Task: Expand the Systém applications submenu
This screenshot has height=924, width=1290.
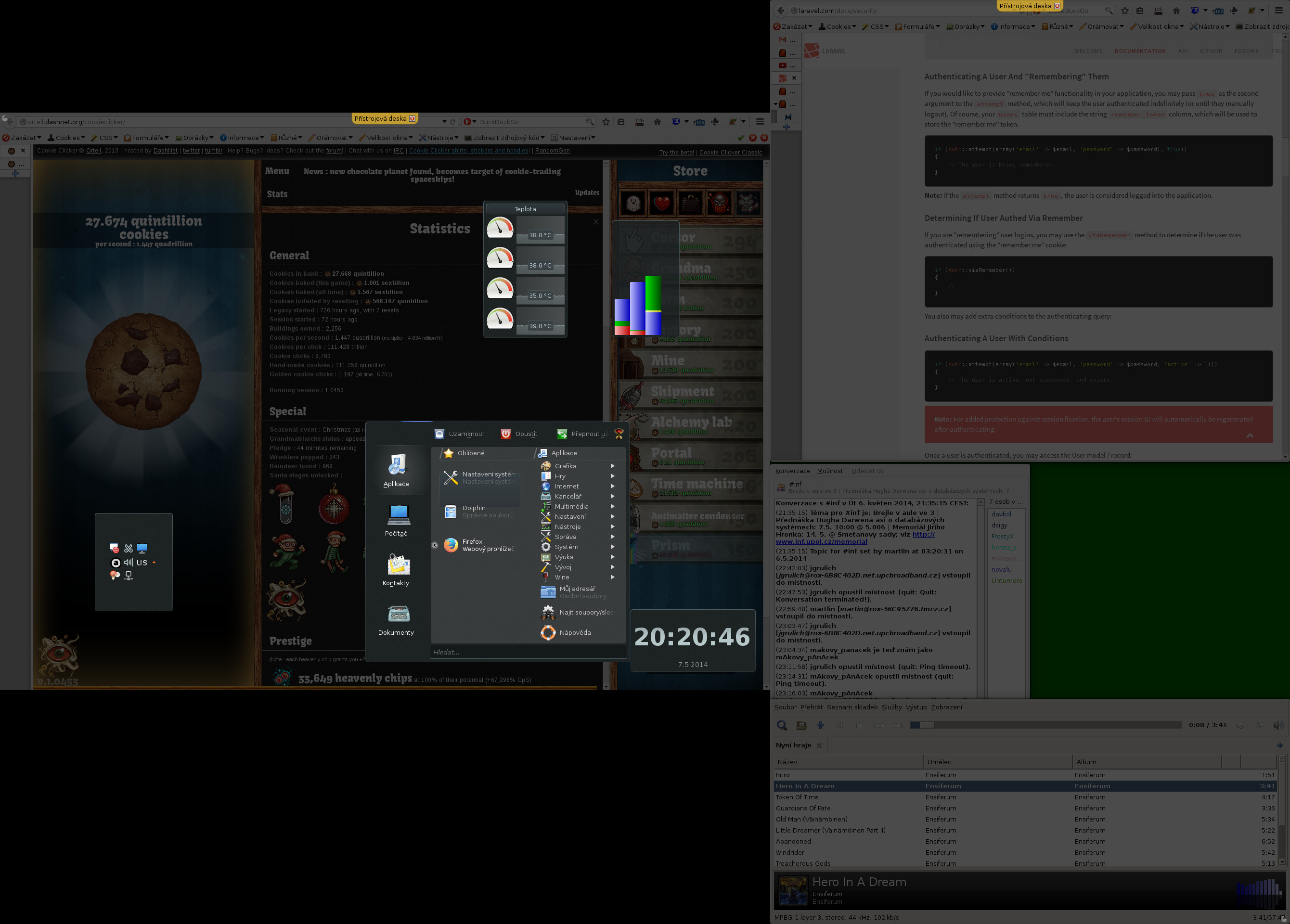Action: [x=579, y=546]
